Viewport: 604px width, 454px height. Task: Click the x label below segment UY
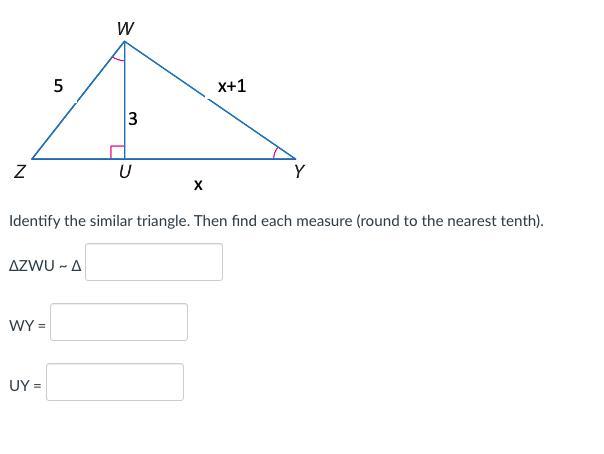pyautogui.click(x=198, y=185)
